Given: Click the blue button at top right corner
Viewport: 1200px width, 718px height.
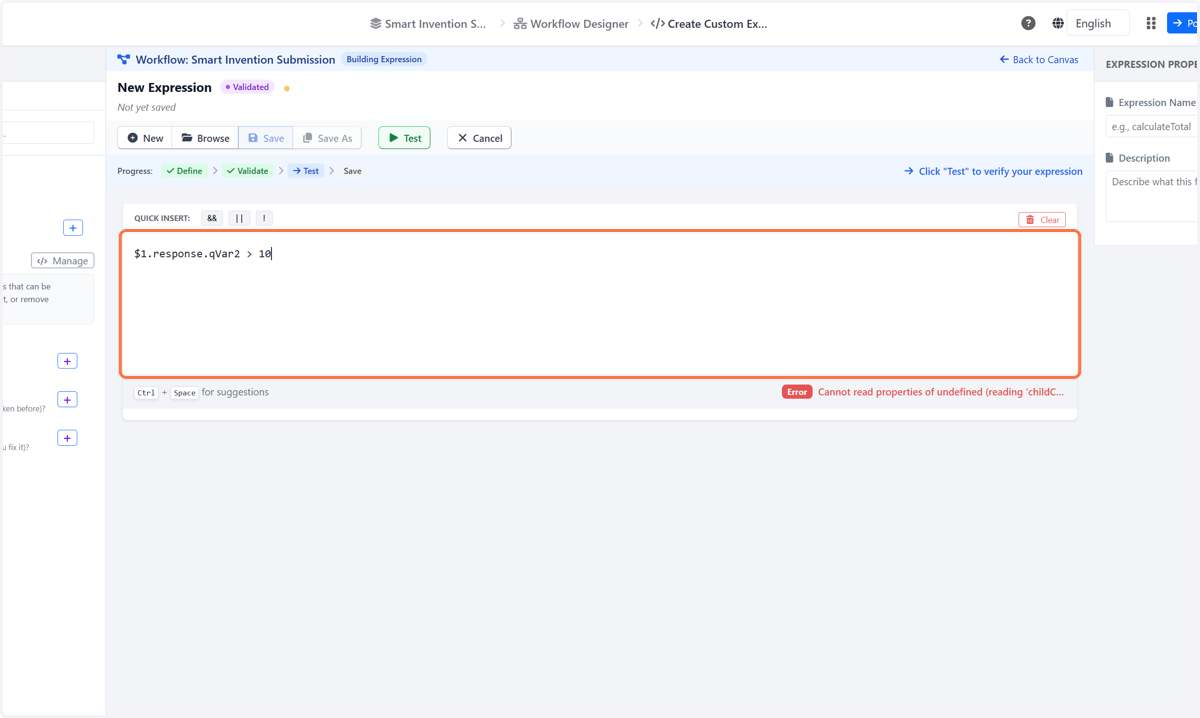Looking at the screenshot, I should [x=1184, y=23].
